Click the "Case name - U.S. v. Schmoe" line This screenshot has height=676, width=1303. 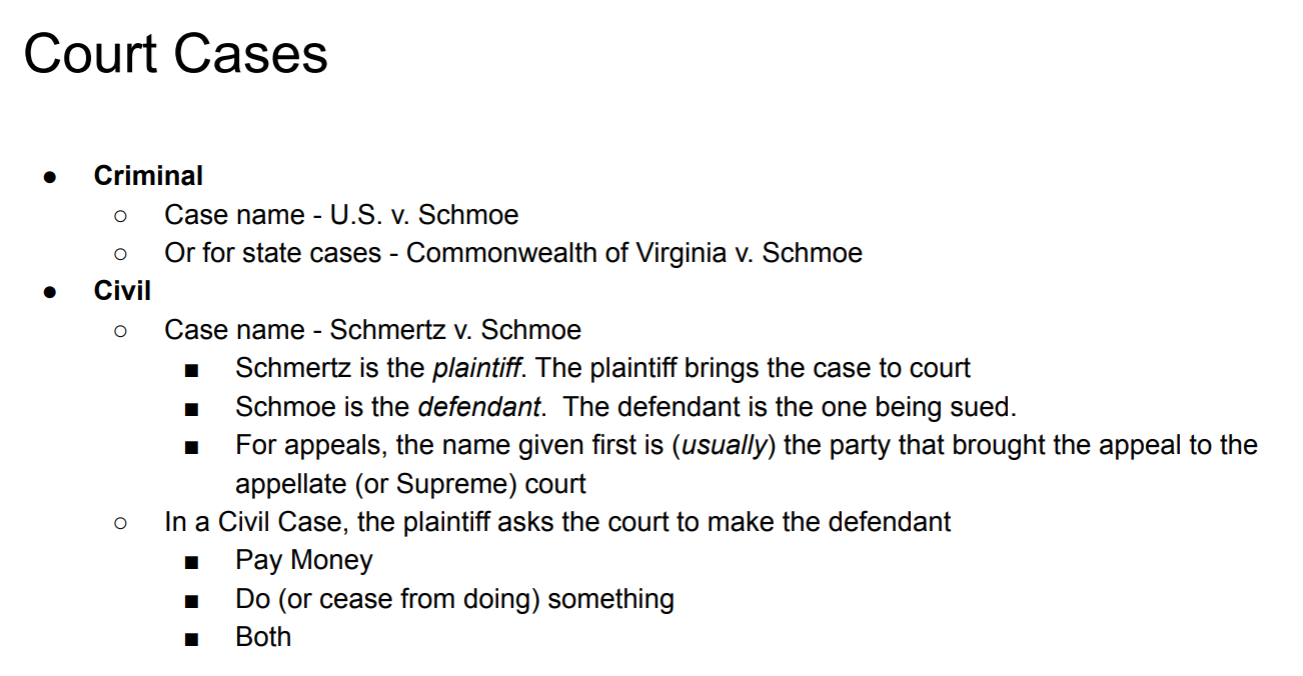coord(341,215)
